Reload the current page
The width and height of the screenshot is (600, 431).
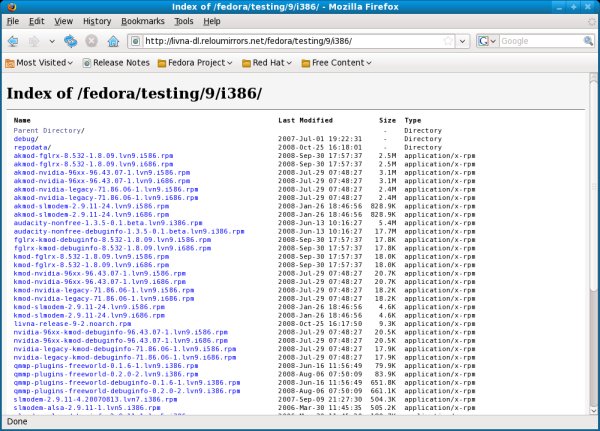click(70, 41)
